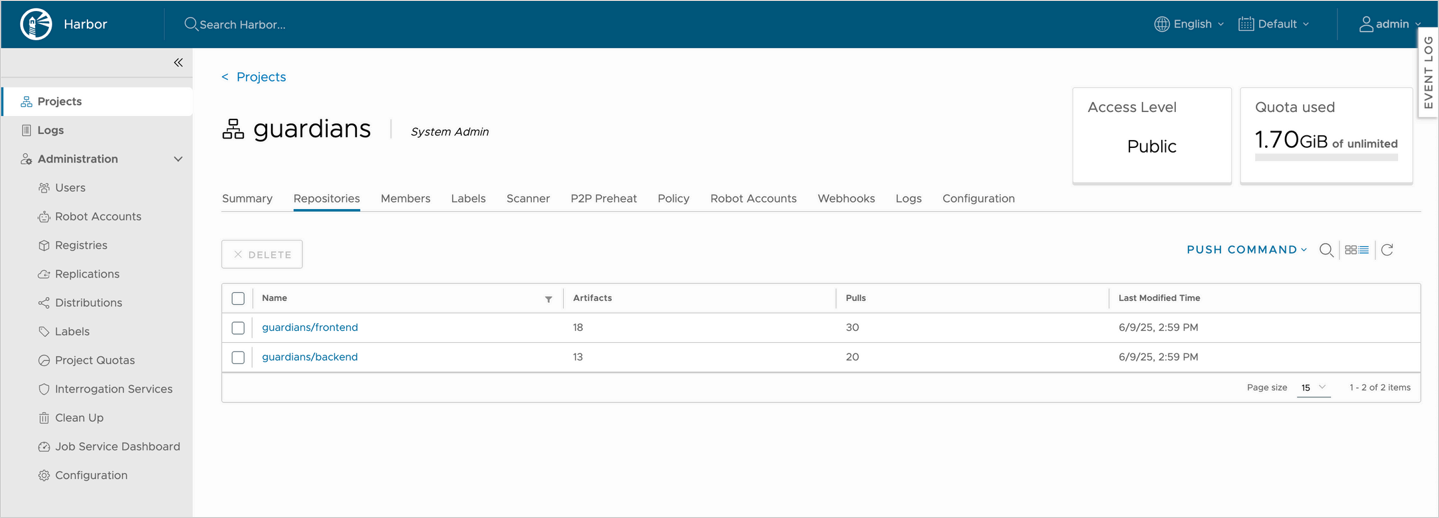Check the guardians/backend row checkbox

(x=238, y=357)
